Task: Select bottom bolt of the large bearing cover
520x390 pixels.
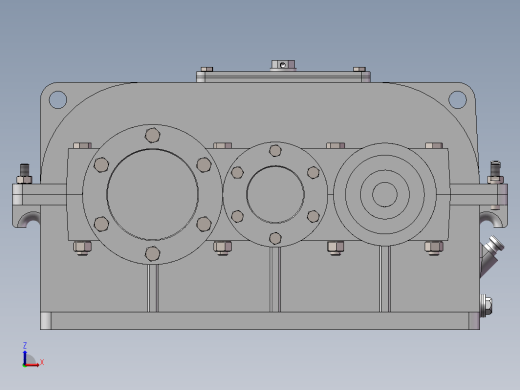Action: coord(152,254)
